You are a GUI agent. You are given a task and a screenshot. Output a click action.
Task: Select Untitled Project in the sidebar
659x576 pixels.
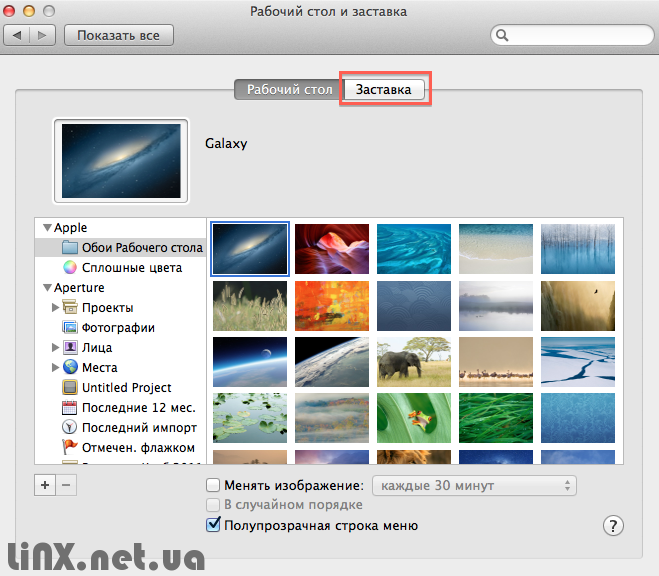(x=121, y=388)
